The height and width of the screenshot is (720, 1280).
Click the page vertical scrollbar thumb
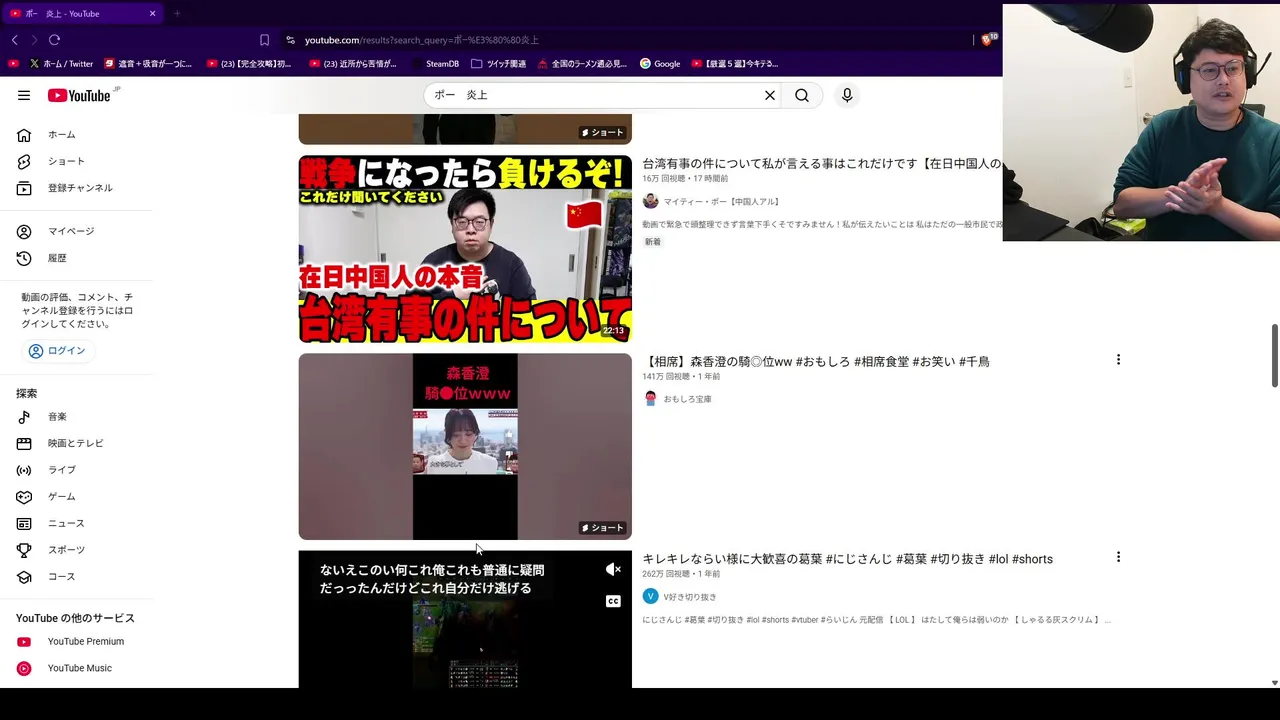tap(1274, 355)
